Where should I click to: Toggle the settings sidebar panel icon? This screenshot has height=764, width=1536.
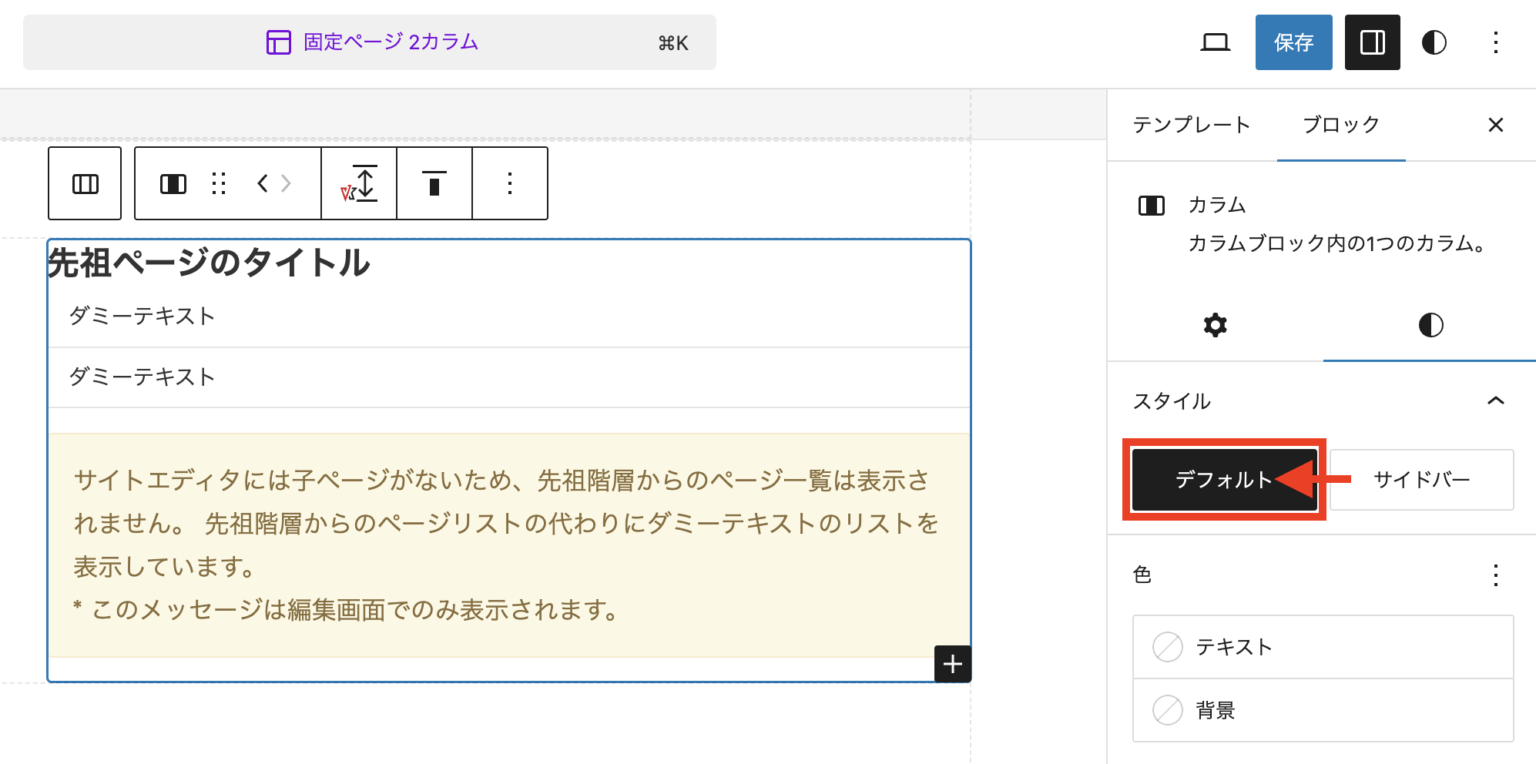pos(1372,42)
